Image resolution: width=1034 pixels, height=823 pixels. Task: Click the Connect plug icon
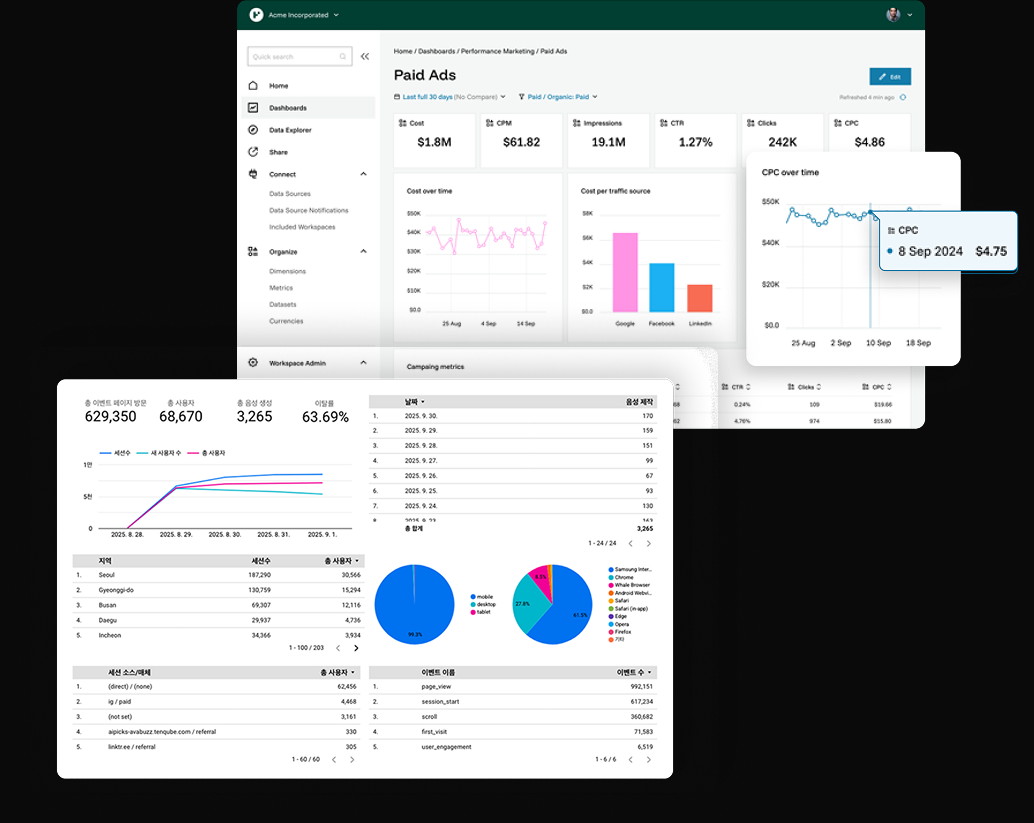coord(253,174)
